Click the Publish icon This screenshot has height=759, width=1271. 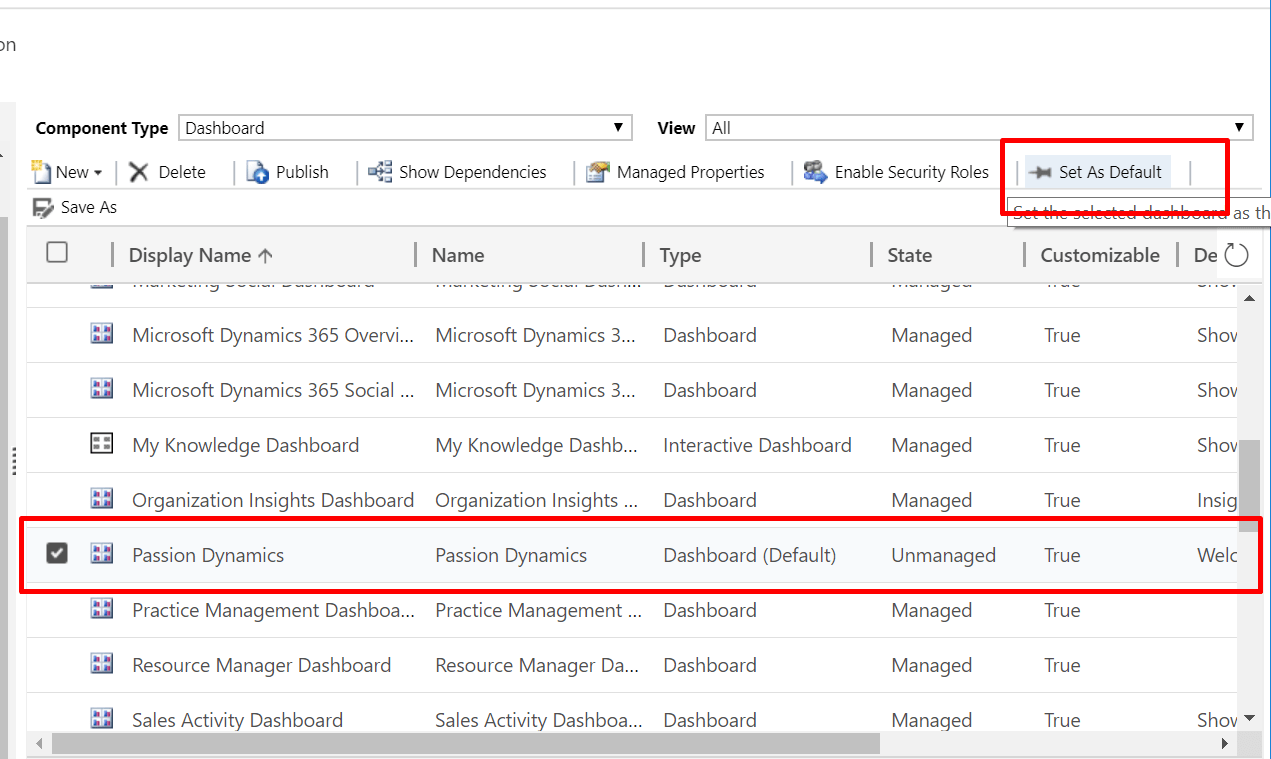258,172
